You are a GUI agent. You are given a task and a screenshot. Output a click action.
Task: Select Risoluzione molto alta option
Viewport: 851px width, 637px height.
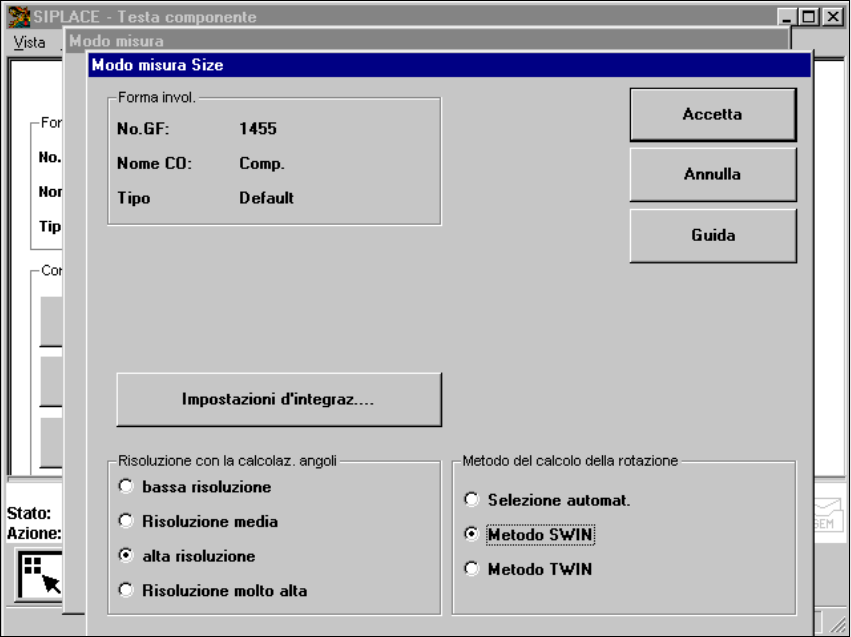coord(126,590)
